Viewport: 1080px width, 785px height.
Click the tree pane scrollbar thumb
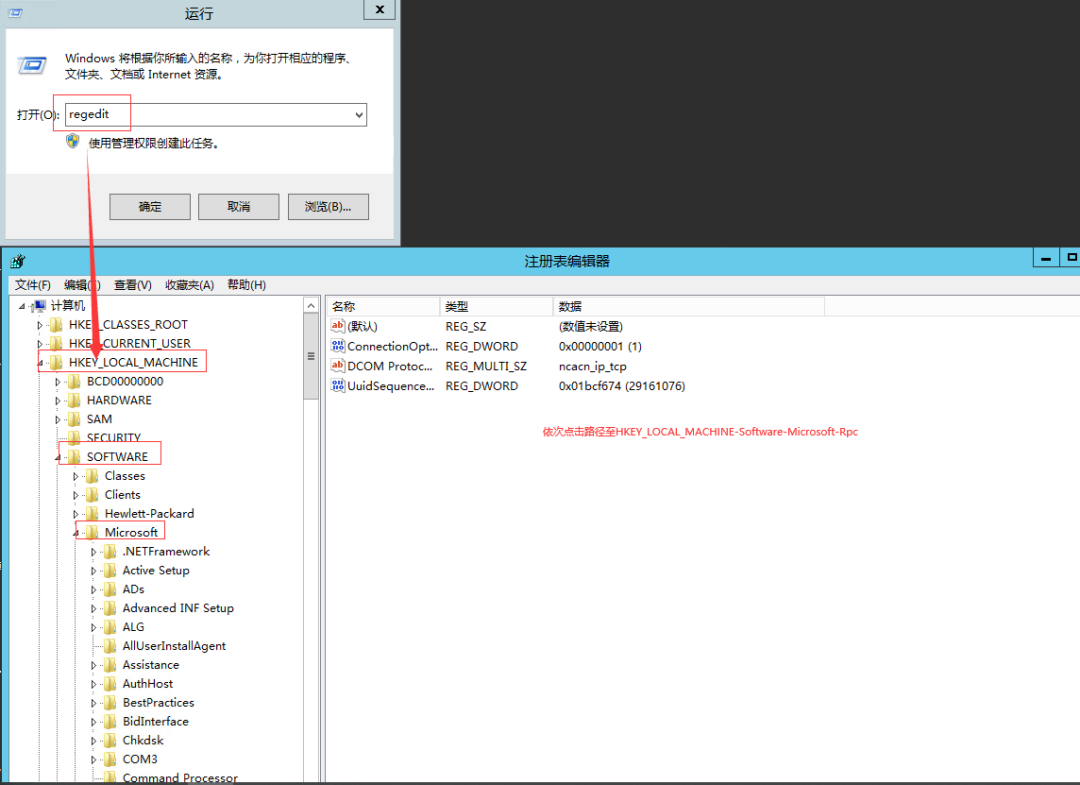pos(311,357)
